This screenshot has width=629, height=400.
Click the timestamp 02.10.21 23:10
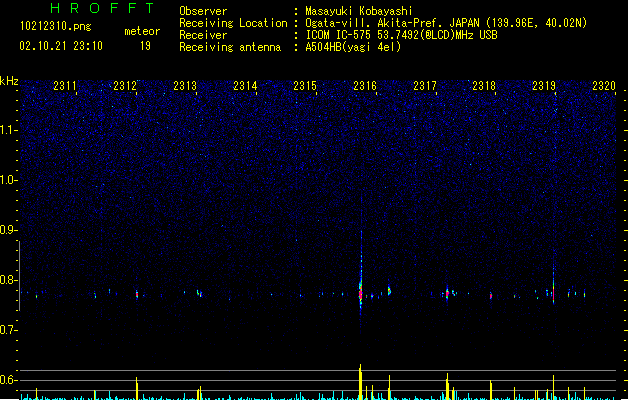click(x=61, y=46)
